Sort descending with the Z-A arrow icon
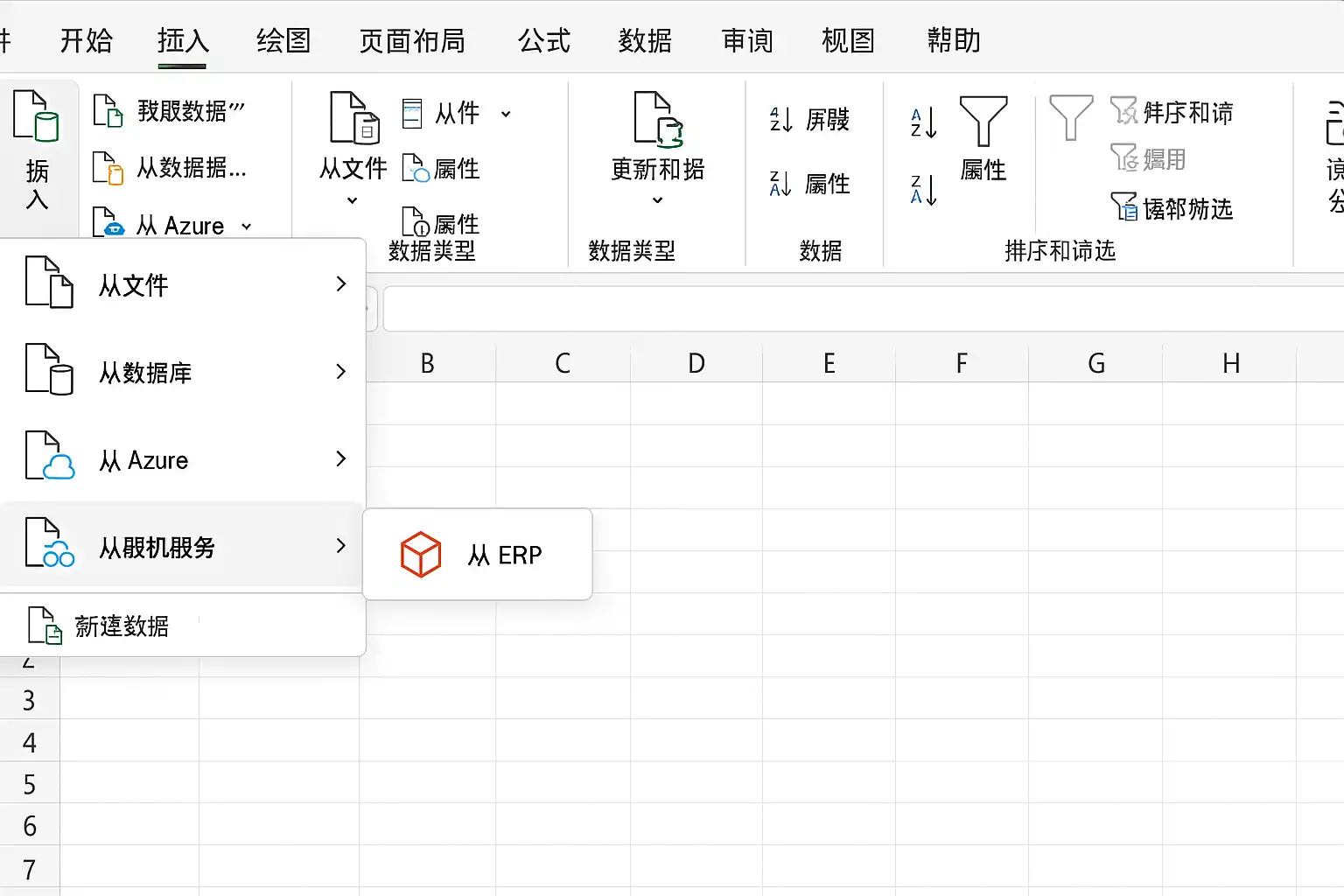Screen dimensions: 1344x896 pyautogui.click(x=924, y=190)
